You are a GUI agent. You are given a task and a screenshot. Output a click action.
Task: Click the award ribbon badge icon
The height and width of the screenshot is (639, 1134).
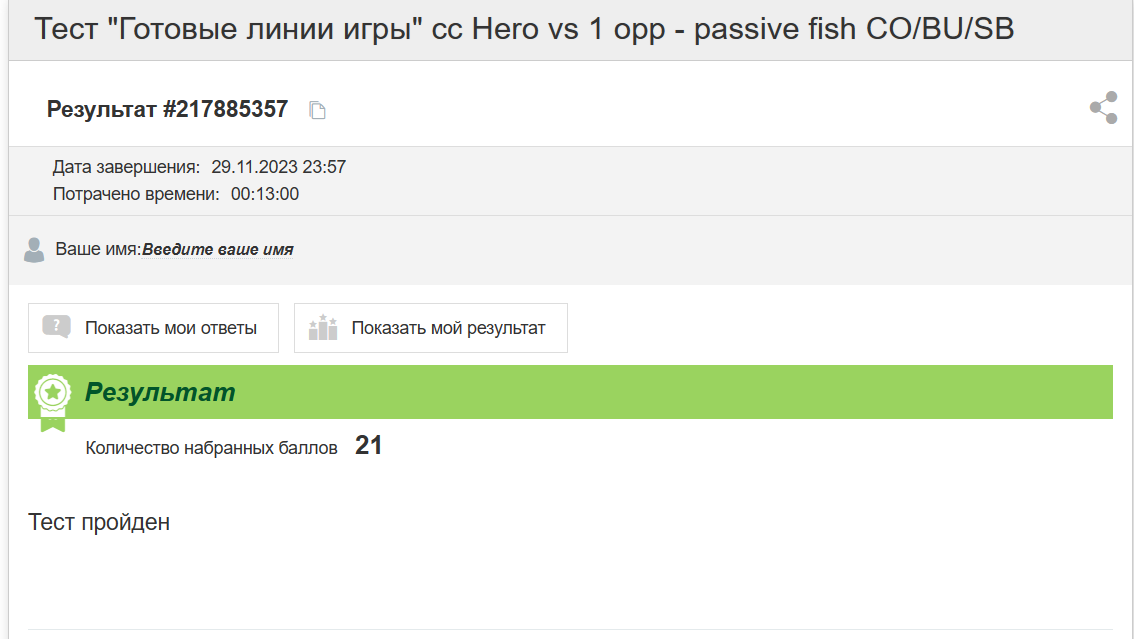(x=53, y=403)
